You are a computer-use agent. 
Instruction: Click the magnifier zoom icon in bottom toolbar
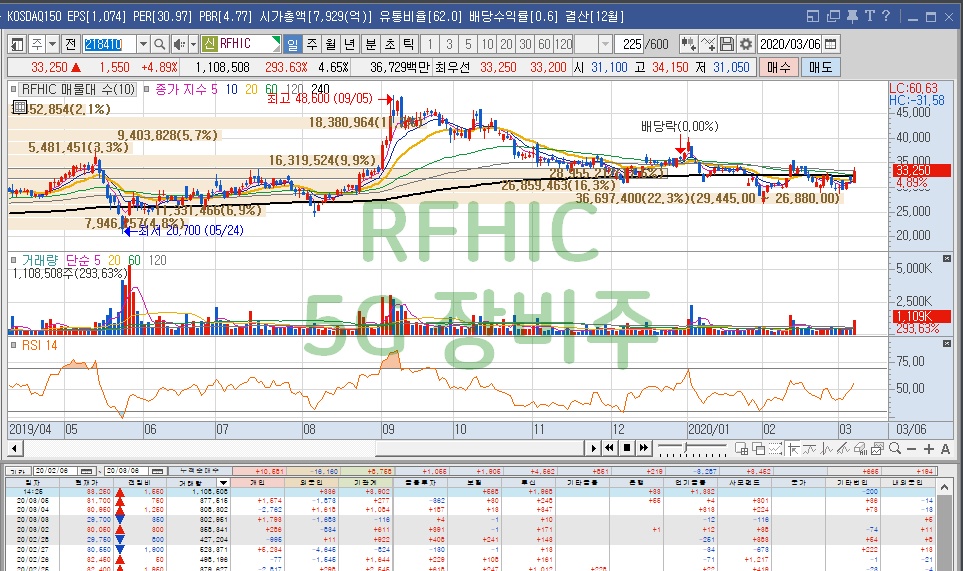894,449
